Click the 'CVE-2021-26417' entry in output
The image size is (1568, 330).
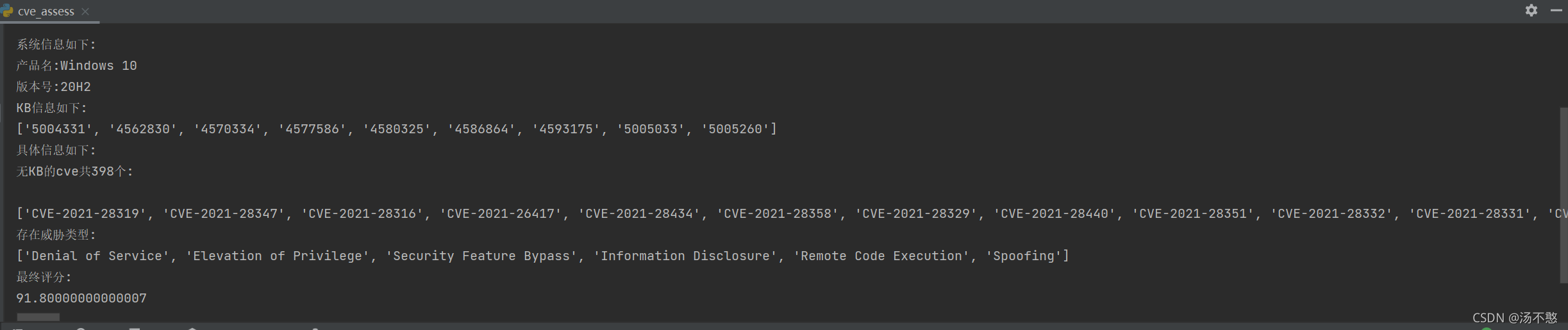point(501,214)
